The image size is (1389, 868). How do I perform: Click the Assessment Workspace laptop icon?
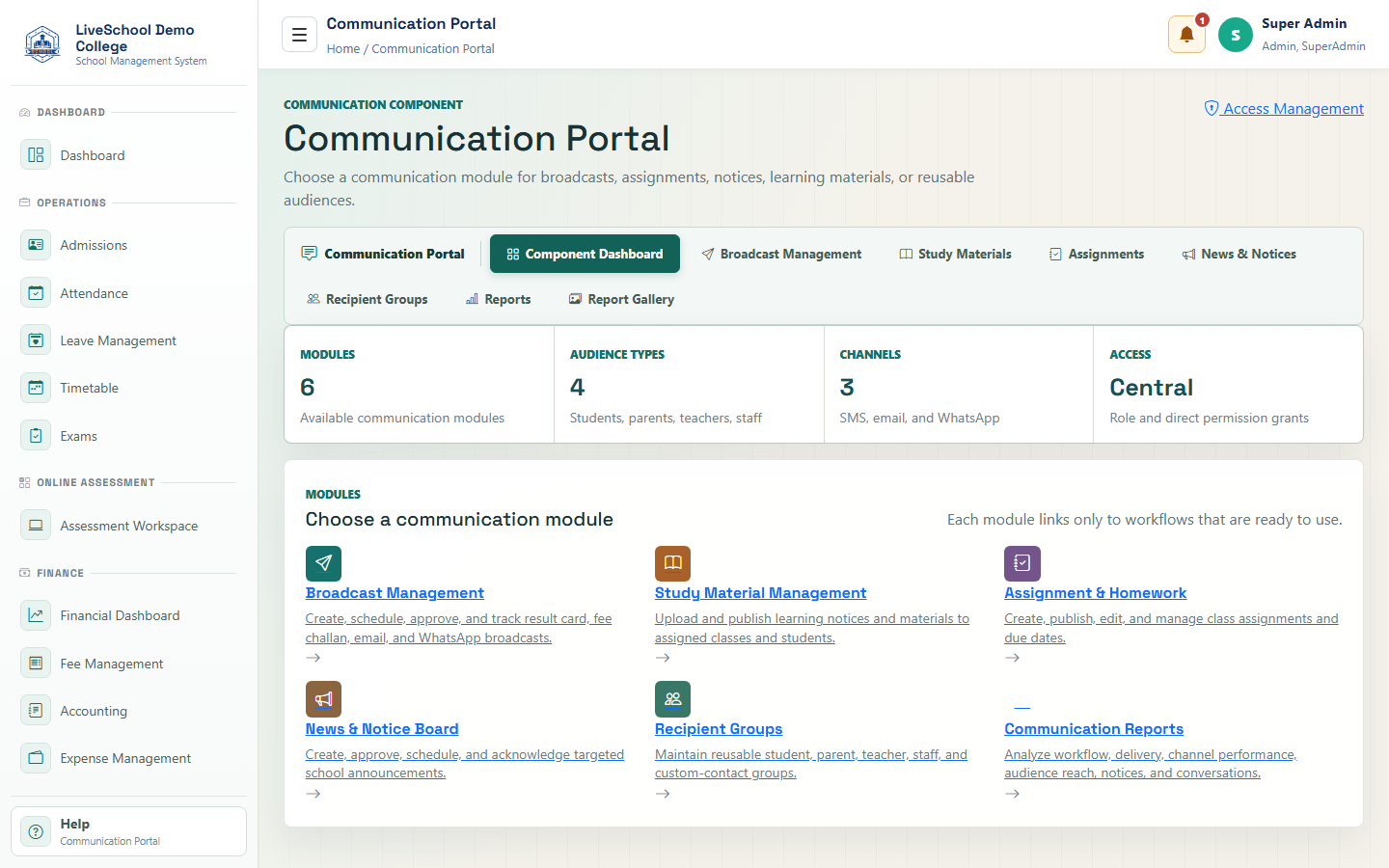[36, 526]
